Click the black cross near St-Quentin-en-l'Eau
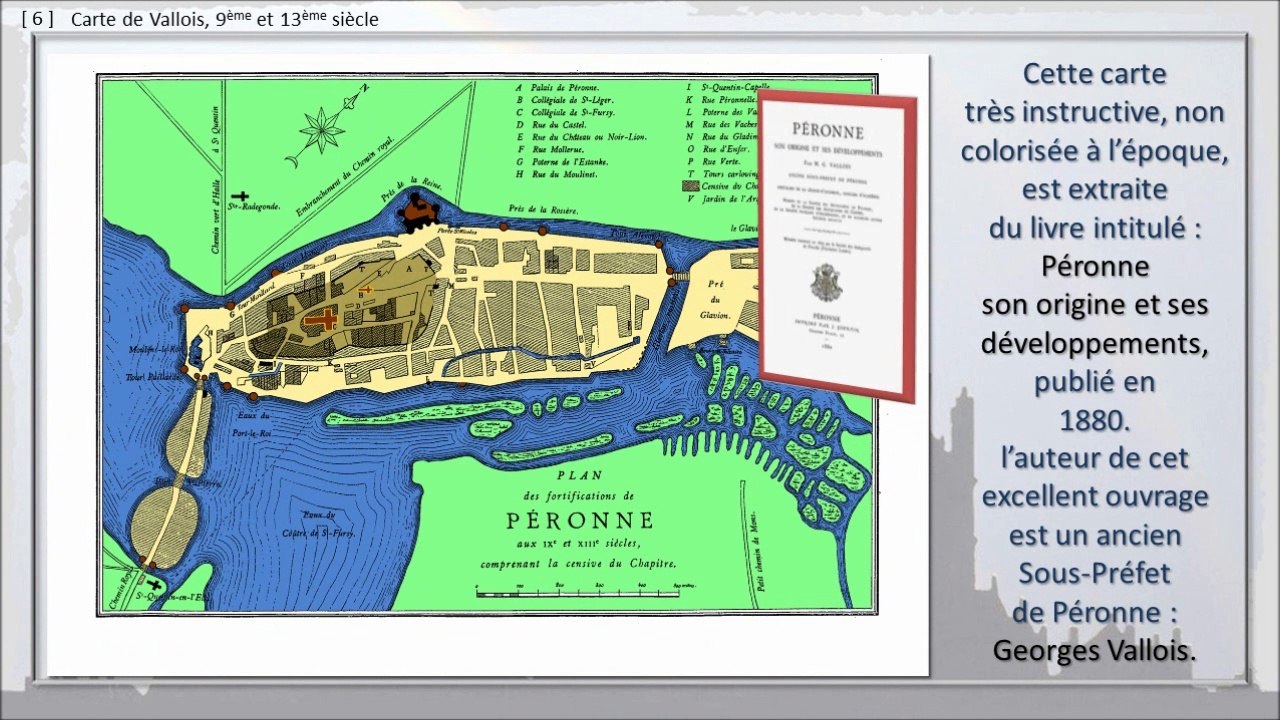The image size is (1280, 720). [x=155, y=585]
